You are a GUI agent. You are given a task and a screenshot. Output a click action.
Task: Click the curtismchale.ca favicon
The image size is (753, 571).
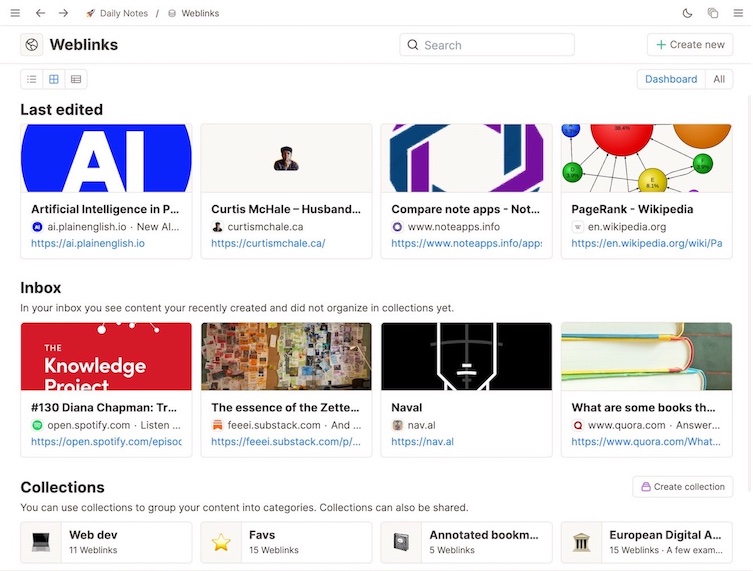[x=217, y=227]
